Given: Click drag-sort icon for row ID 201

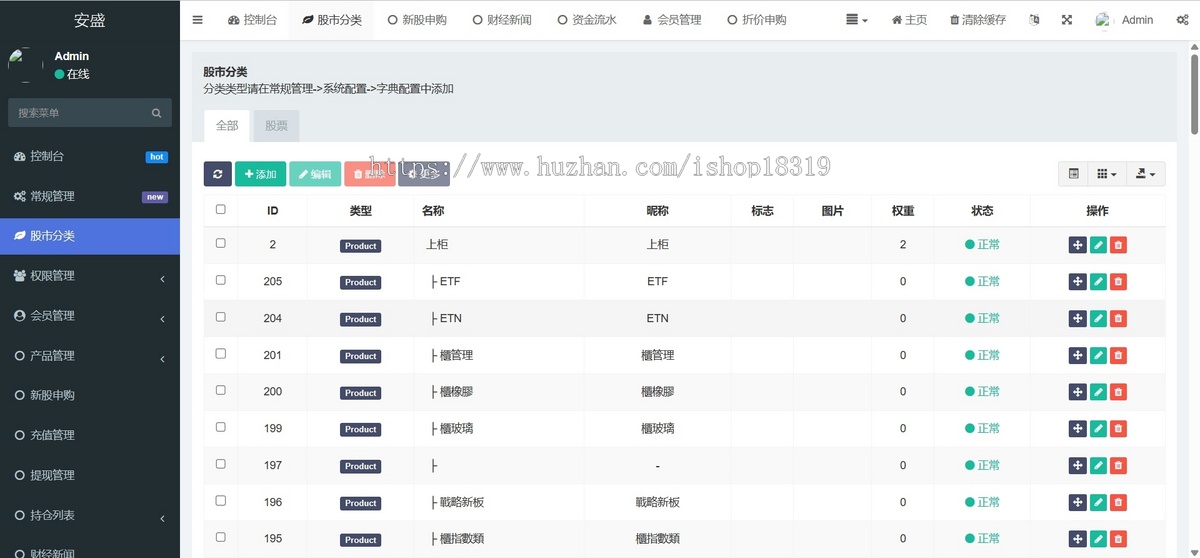Looking at the screenshot, I should [x=1077, y=356].
